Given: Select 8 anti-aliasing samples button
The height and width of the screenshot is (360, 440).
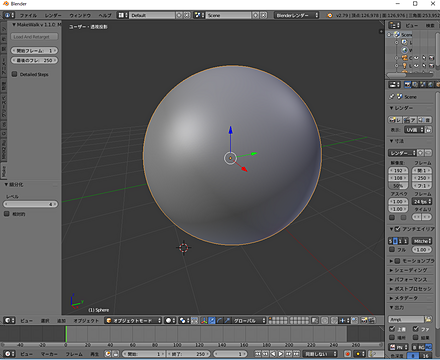Looking at the screenshot, I should tap(395, 241).
